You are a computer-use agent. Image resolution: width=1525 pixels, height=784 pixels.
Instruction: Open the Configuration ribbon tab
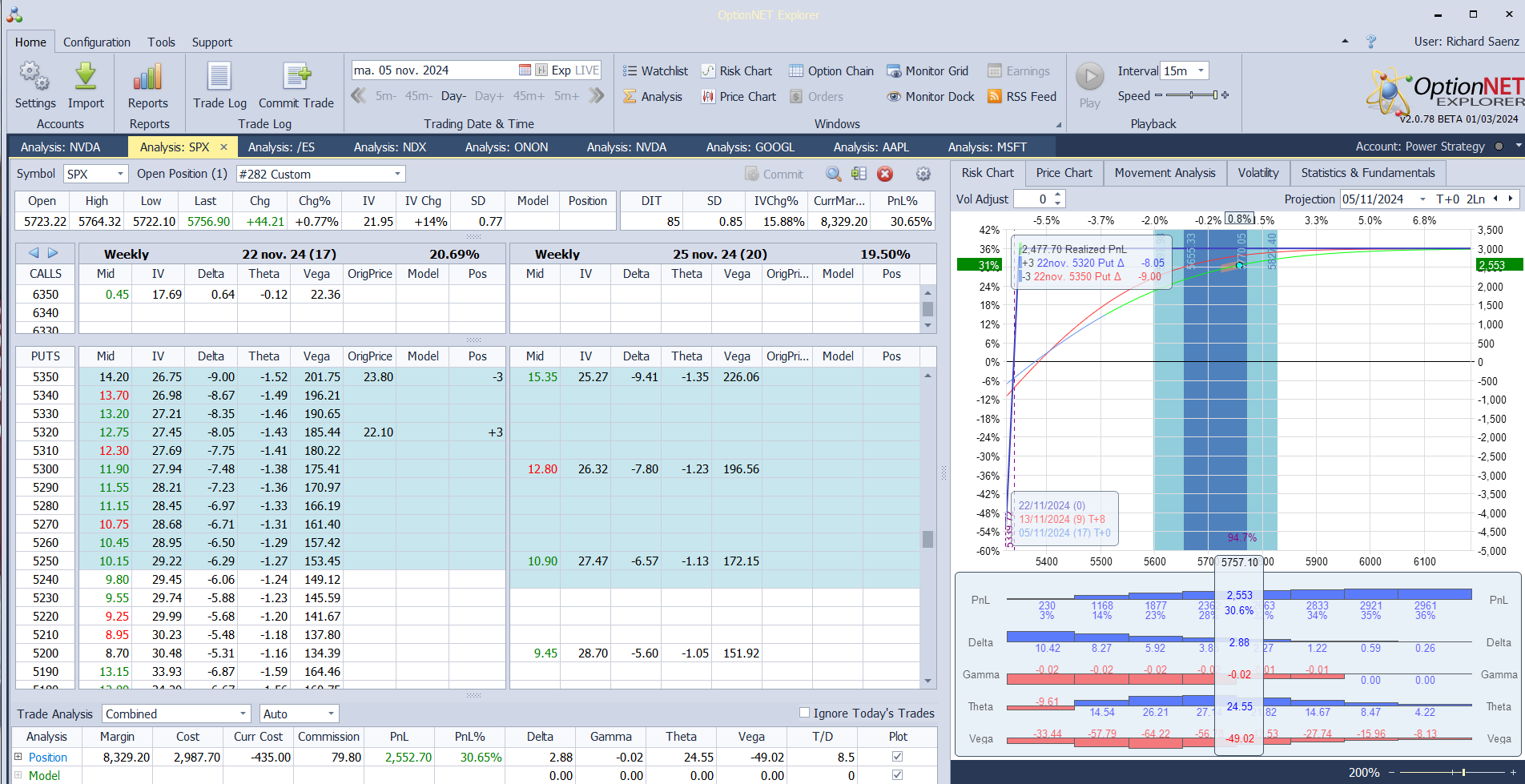(97, 42)
